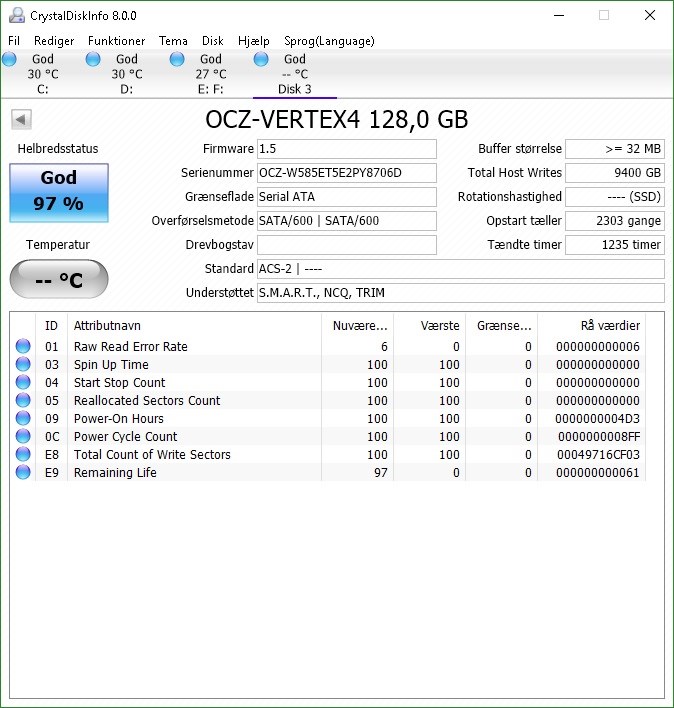The height and width of the screenshot is (708, 674).
Task: Click blue status orb for drive C:
Action: (9, 59)
